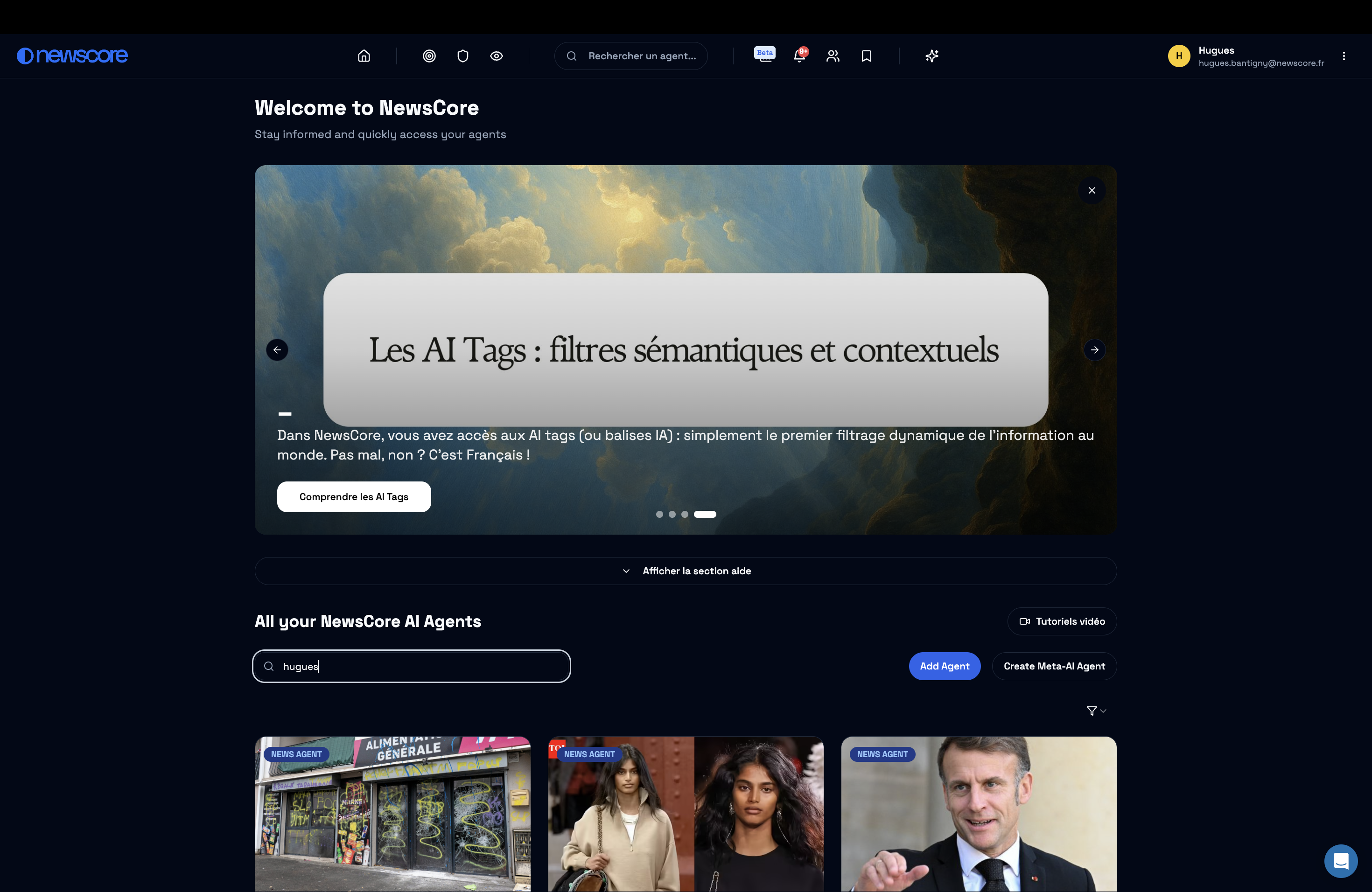Image resolution: width=1372 pixels, height=892 pixels.
Task: Click Create Meta-AI Agent button
Action: (x=1054, y=666)
